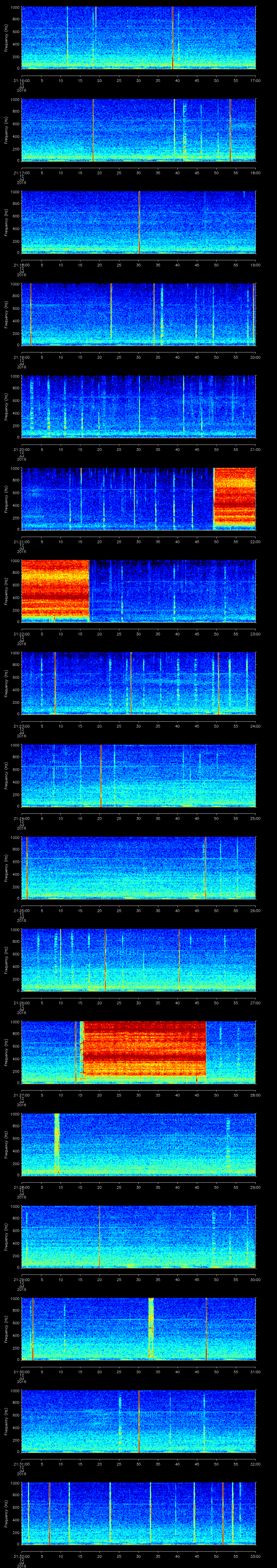Image resolution: width=277 pixels, height=1568 pixels.
Task: Click the 17:00 end time label
Action: tap(256, 80)
